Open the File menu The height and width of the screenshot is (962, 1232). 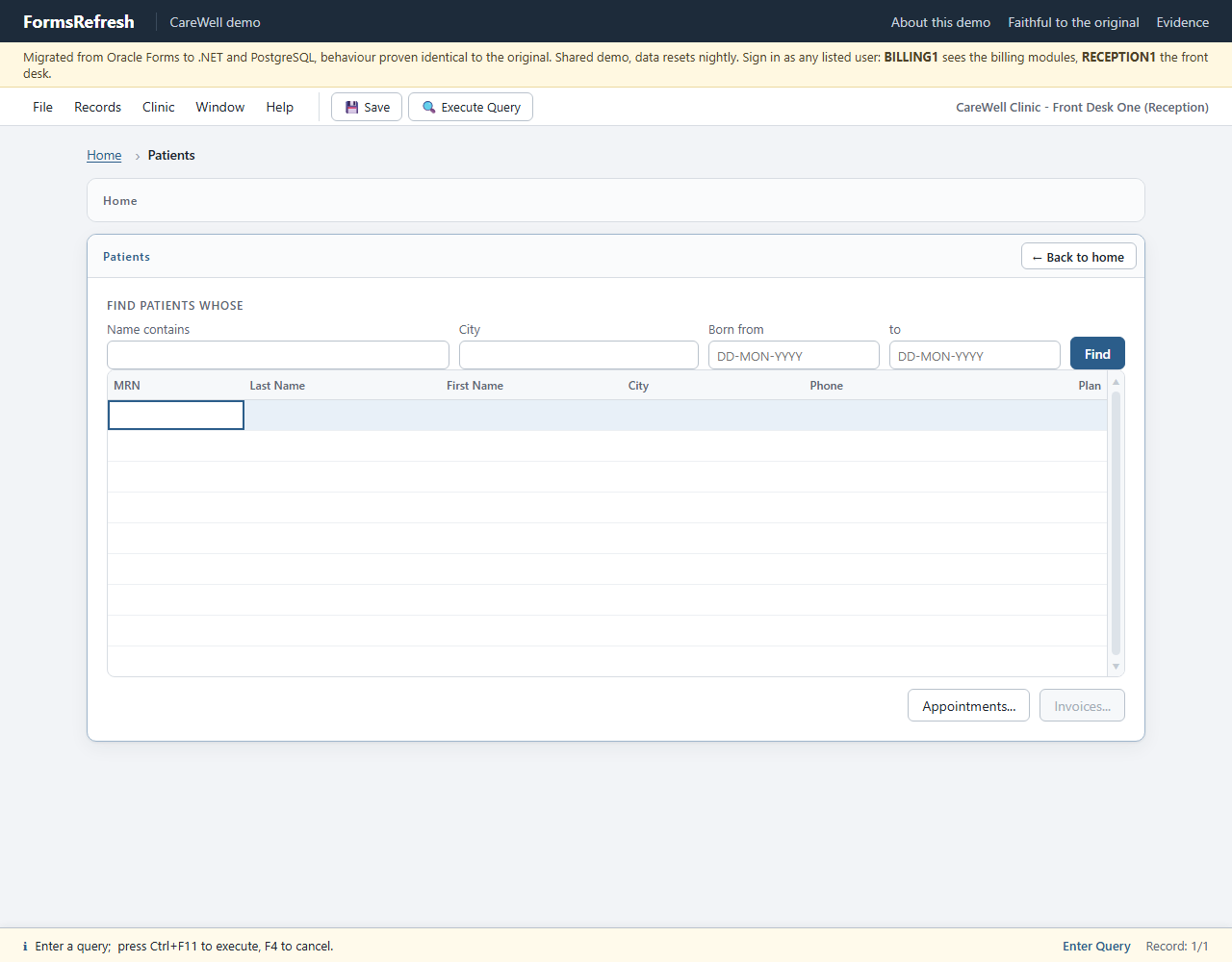(x=42, y=107)
